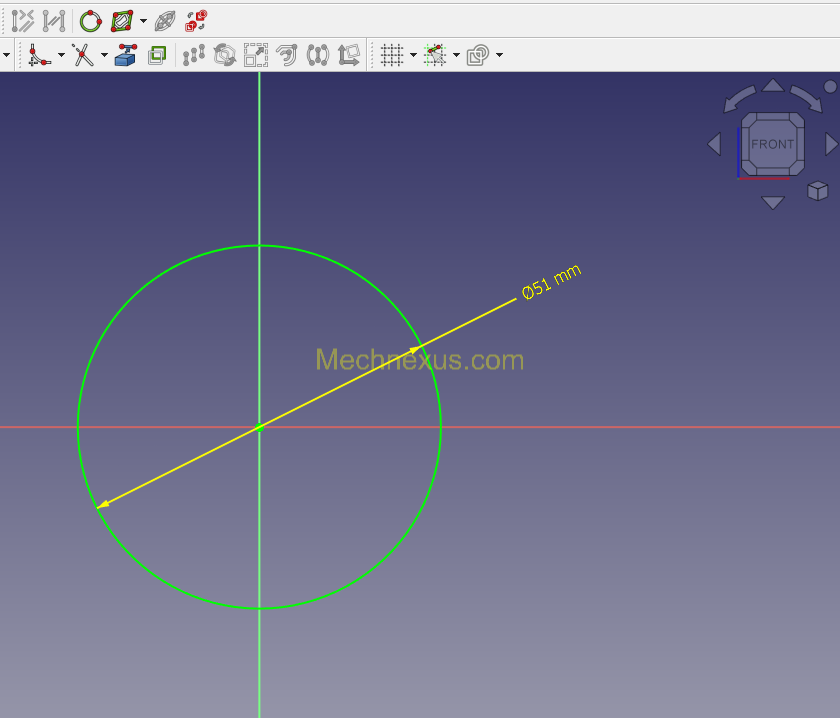Viewport: 840px width, 718px height.
Task: Open the trim tool dropdown arrow
Action: (104, 55)
